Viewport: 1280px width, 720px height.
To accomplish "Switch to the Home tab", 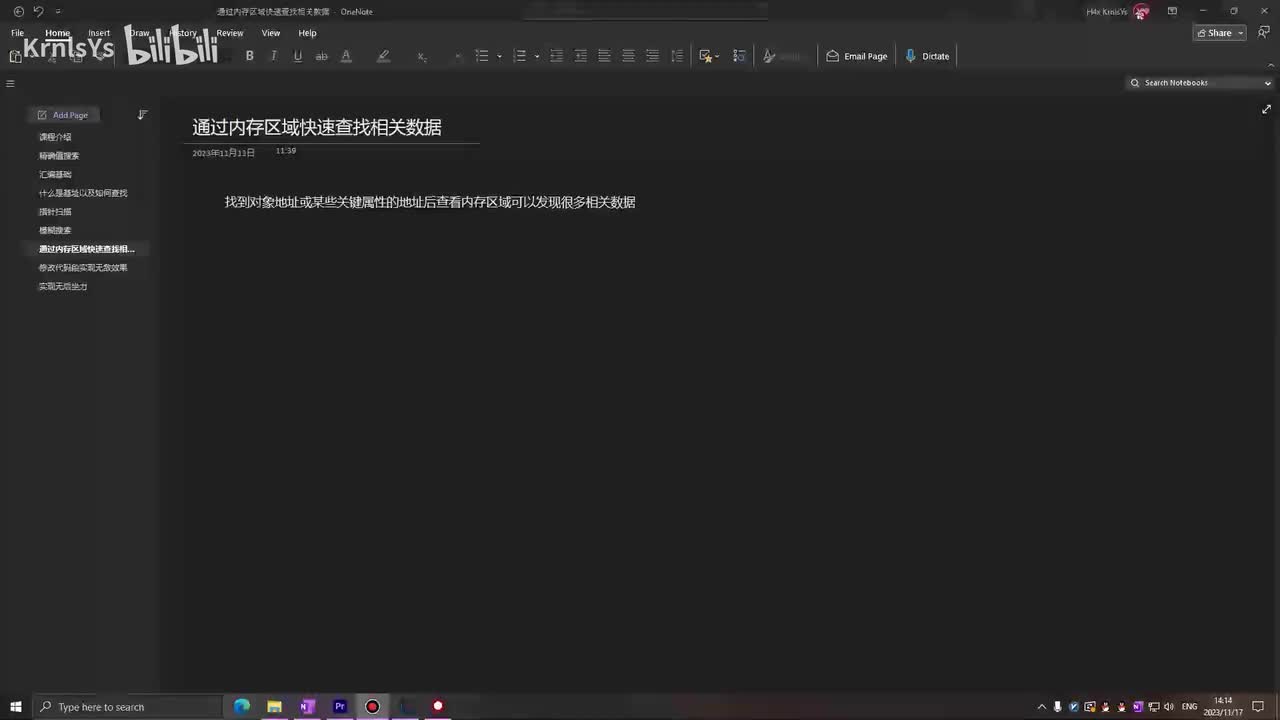I will pyautogui.click(x=58, y=33).
